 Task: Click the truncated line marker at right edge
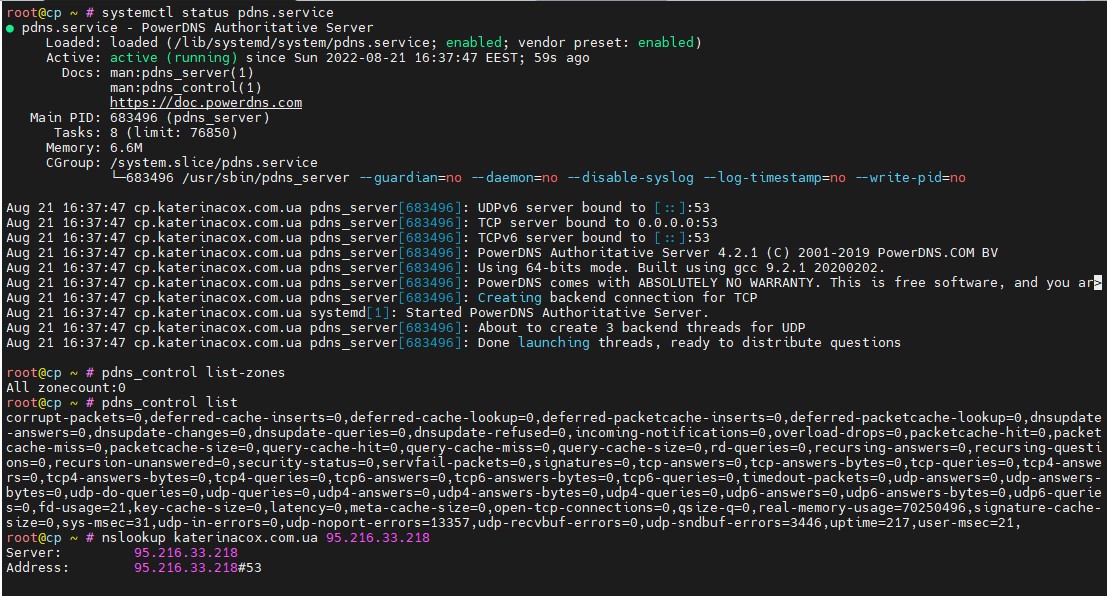pyautogui.click(x=1097, y=283)
